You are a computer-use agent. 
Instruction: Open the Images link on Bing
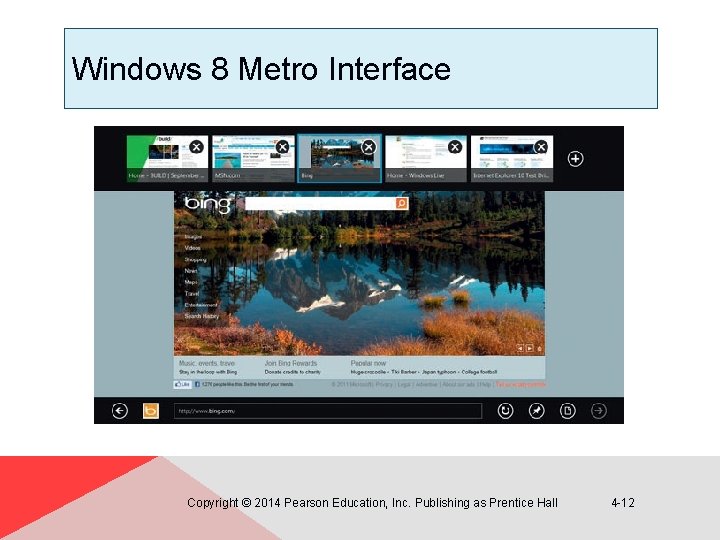(193, 237)
